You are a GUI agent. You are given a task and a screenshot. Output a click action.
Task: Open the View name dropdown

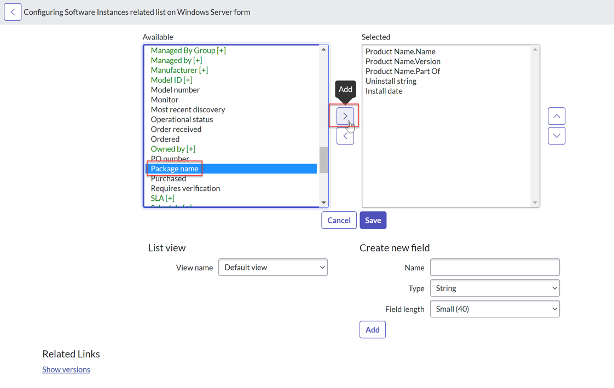(x=273, y=267)
